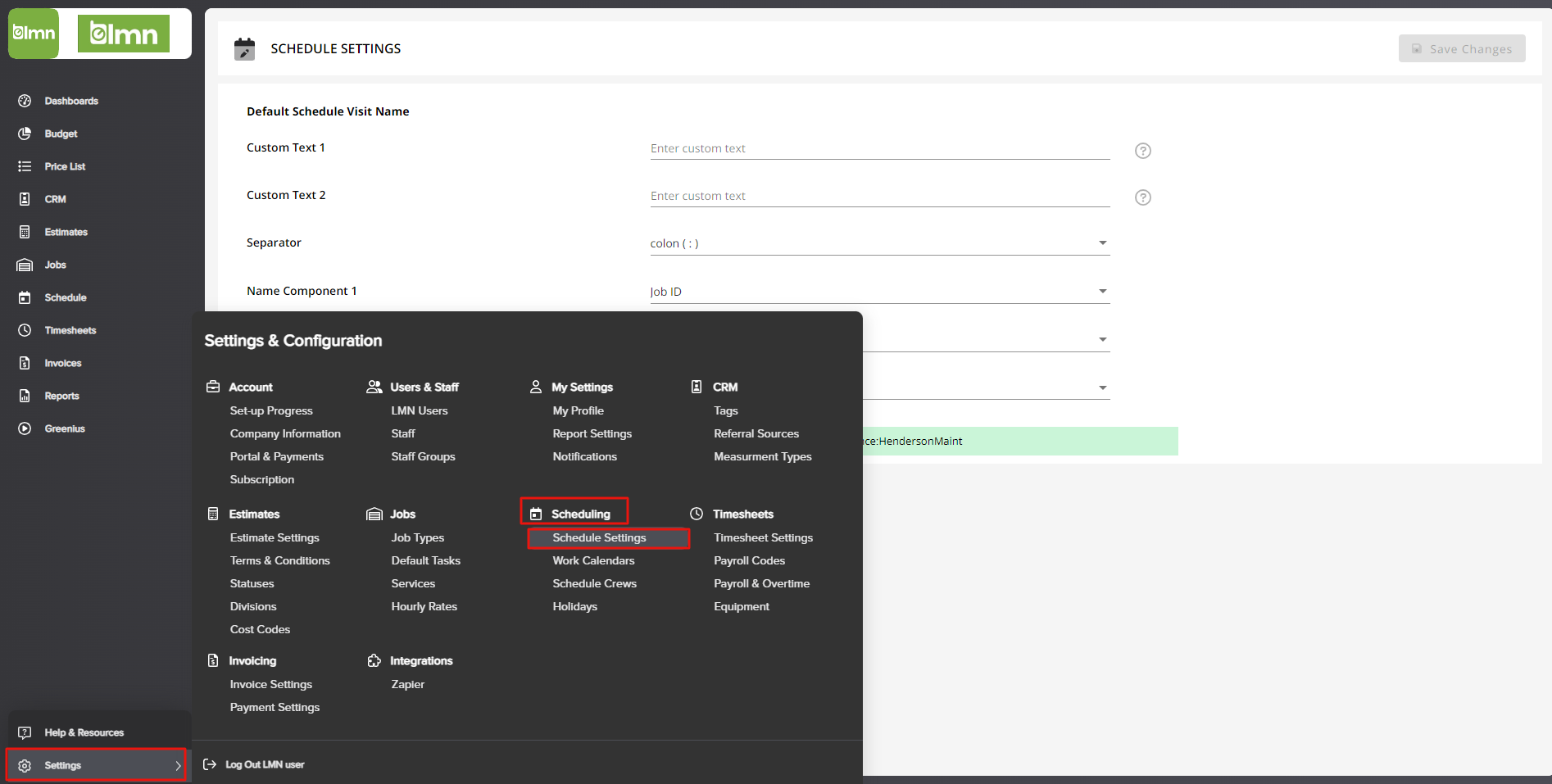Open CRM Tags link
Screen dimensions: 1552x784
click(x=725, y=410)
